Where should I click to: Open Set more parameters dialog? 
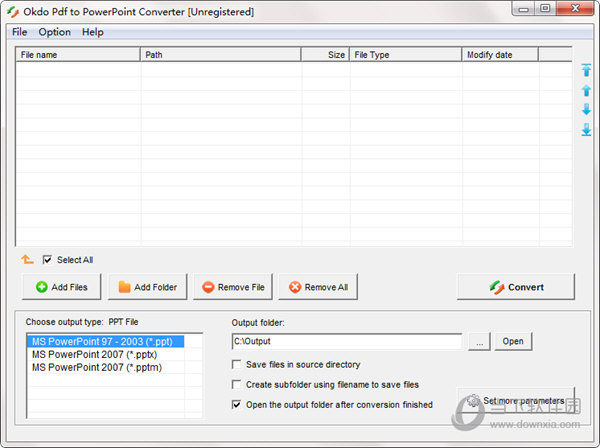[516, 401]
